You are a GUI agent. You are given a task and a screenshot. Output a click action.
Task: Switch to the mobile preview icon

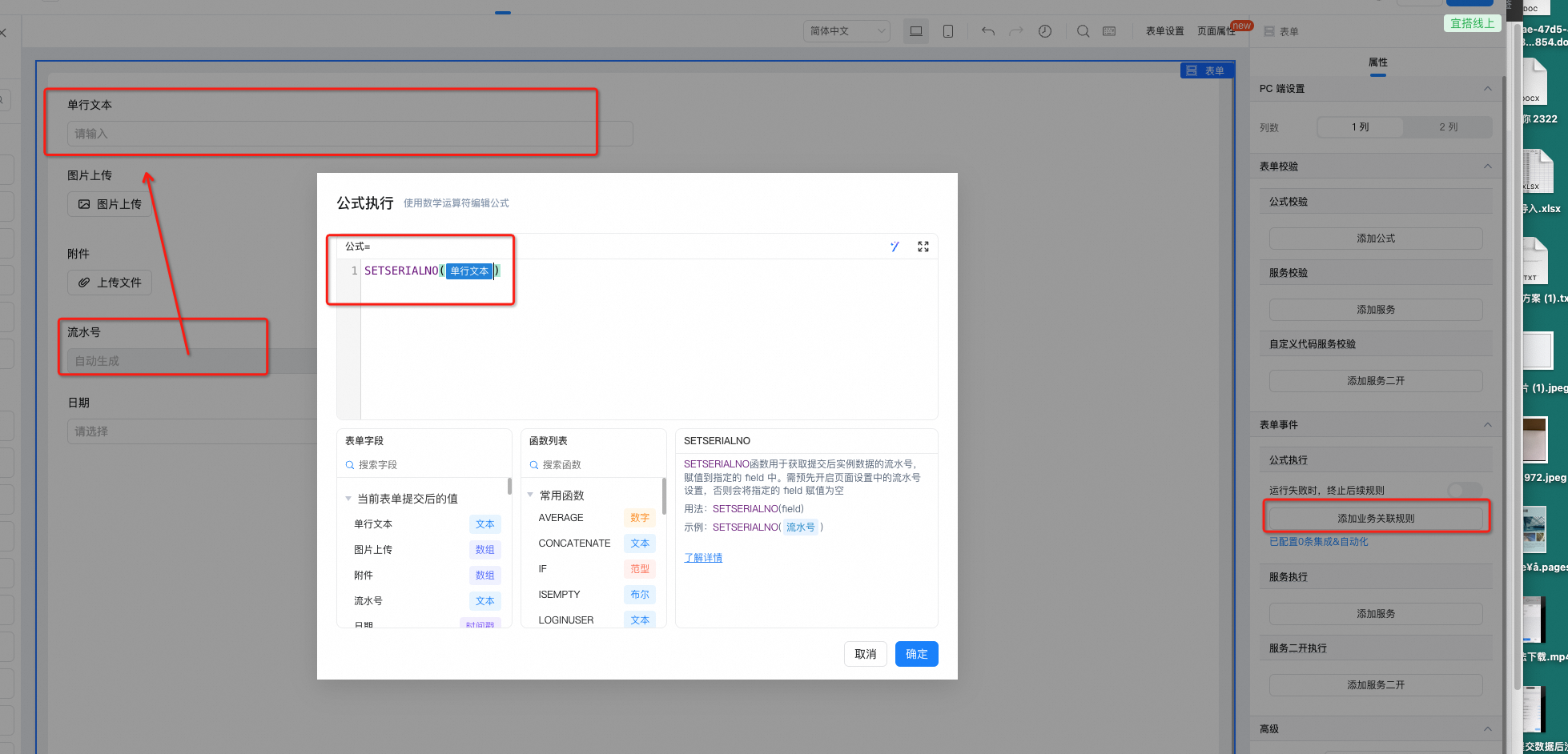948,31
